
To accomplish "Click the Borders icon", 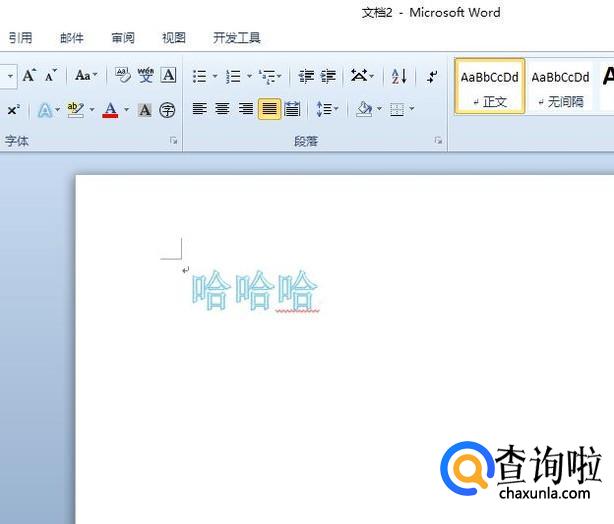I will 397,110.
